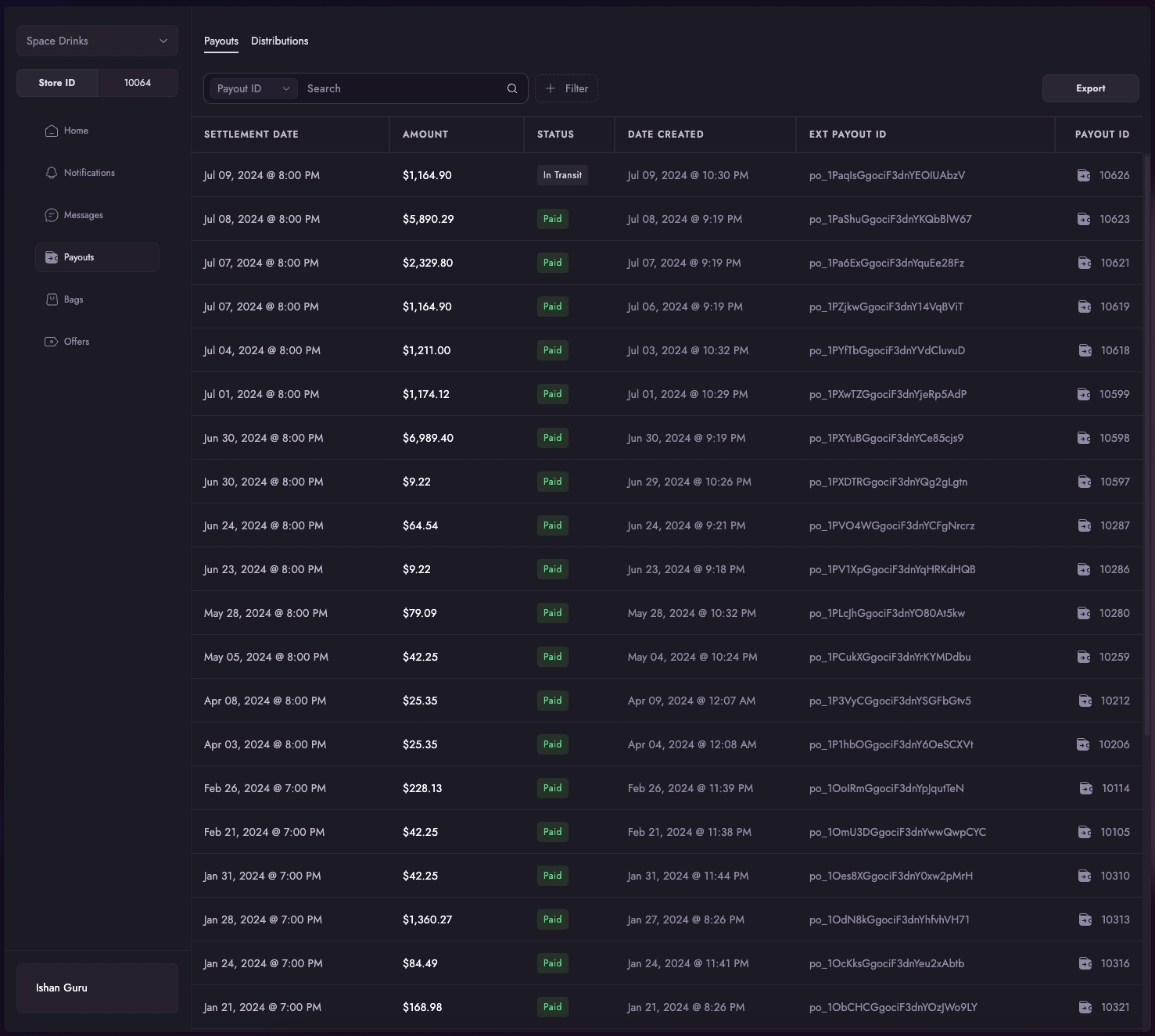Click wallet icon beside payout 10114
Viewport: 1155px width, 1036px height.
1086,788
